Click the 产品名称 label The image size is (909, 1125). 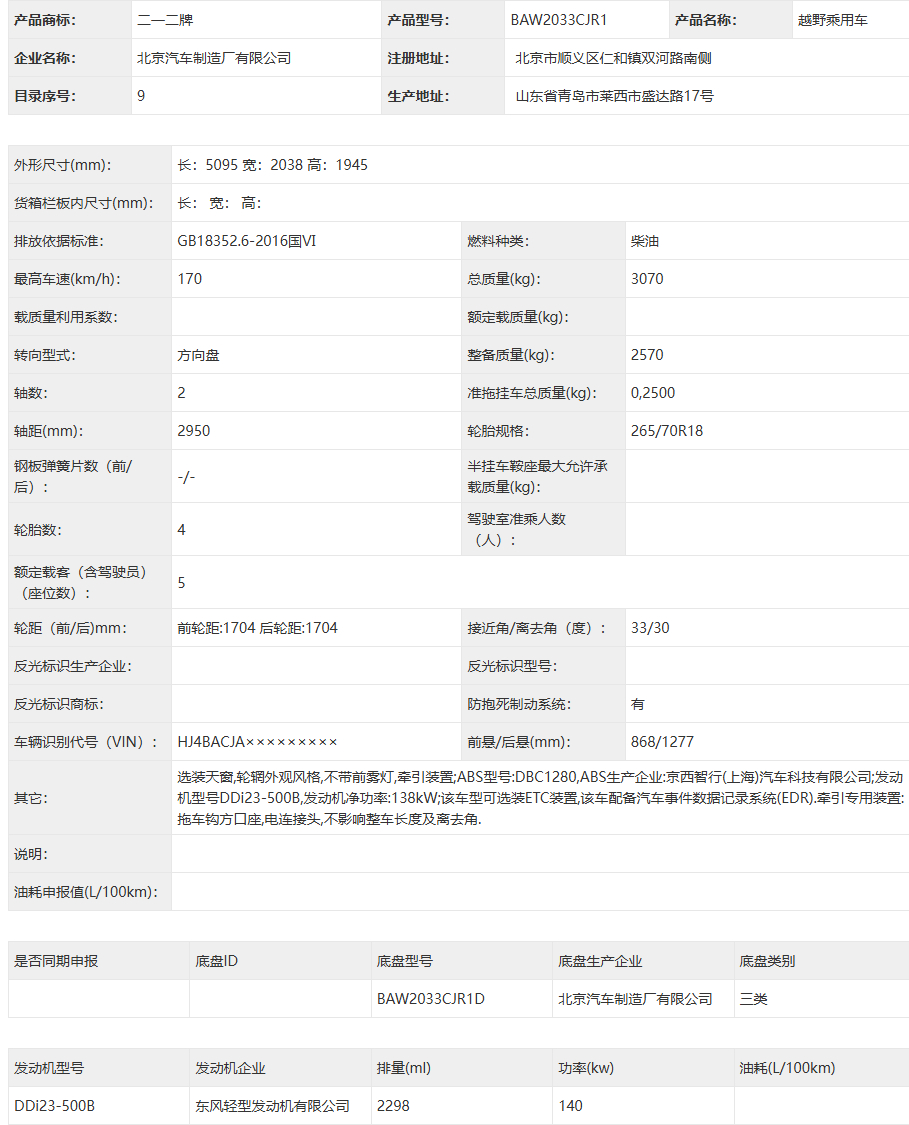pyautogui.click(x=705, y=20)
